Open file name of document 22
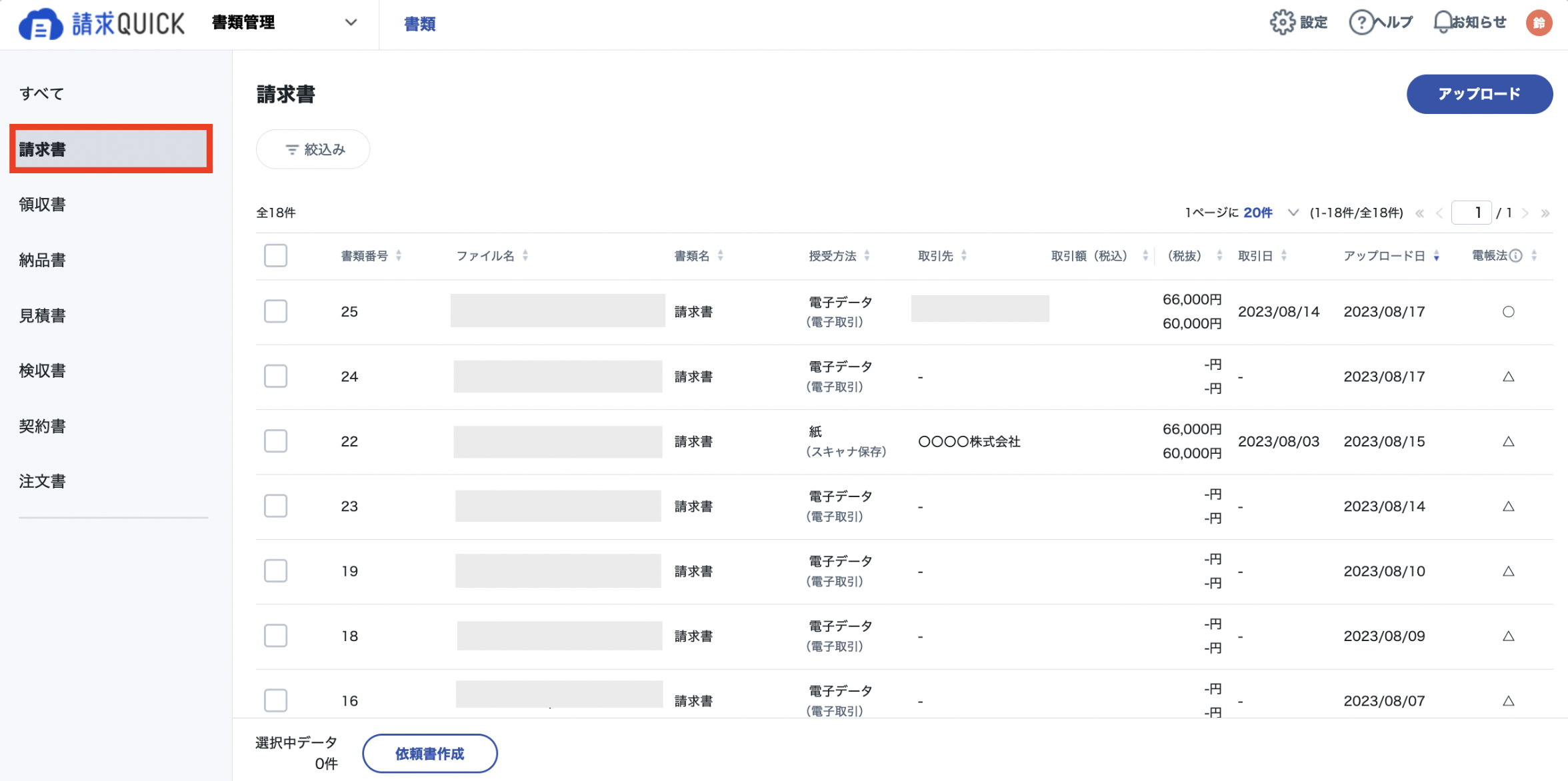 [x=558, y=442]
